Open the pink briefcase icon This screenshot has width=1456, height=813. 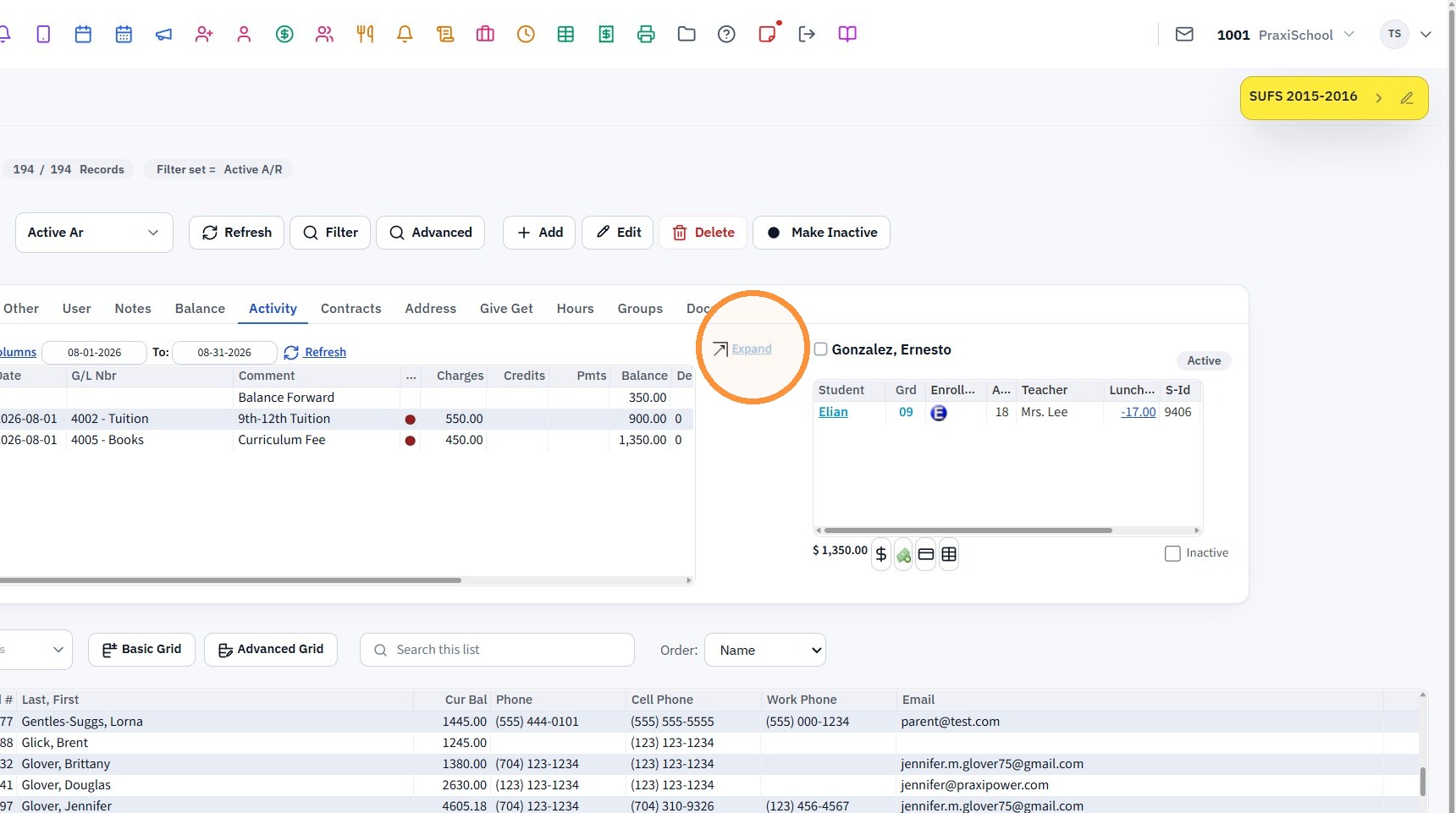click(485, 34)
